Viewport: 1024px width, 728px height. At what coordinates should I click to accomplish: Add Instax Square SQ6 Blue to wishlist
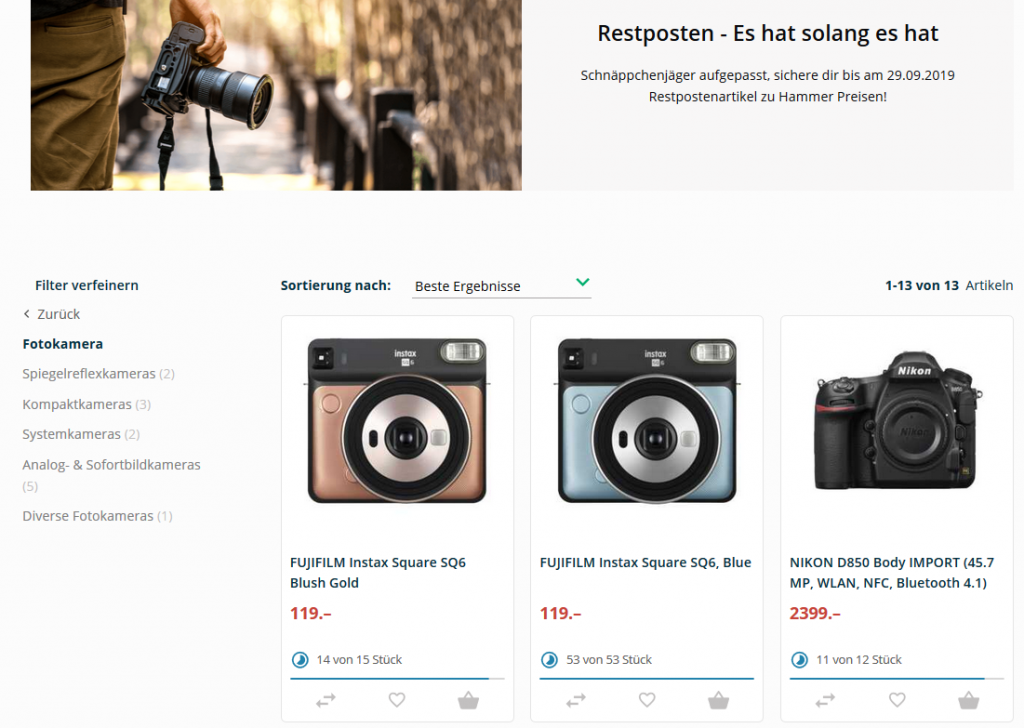point(647,700)
